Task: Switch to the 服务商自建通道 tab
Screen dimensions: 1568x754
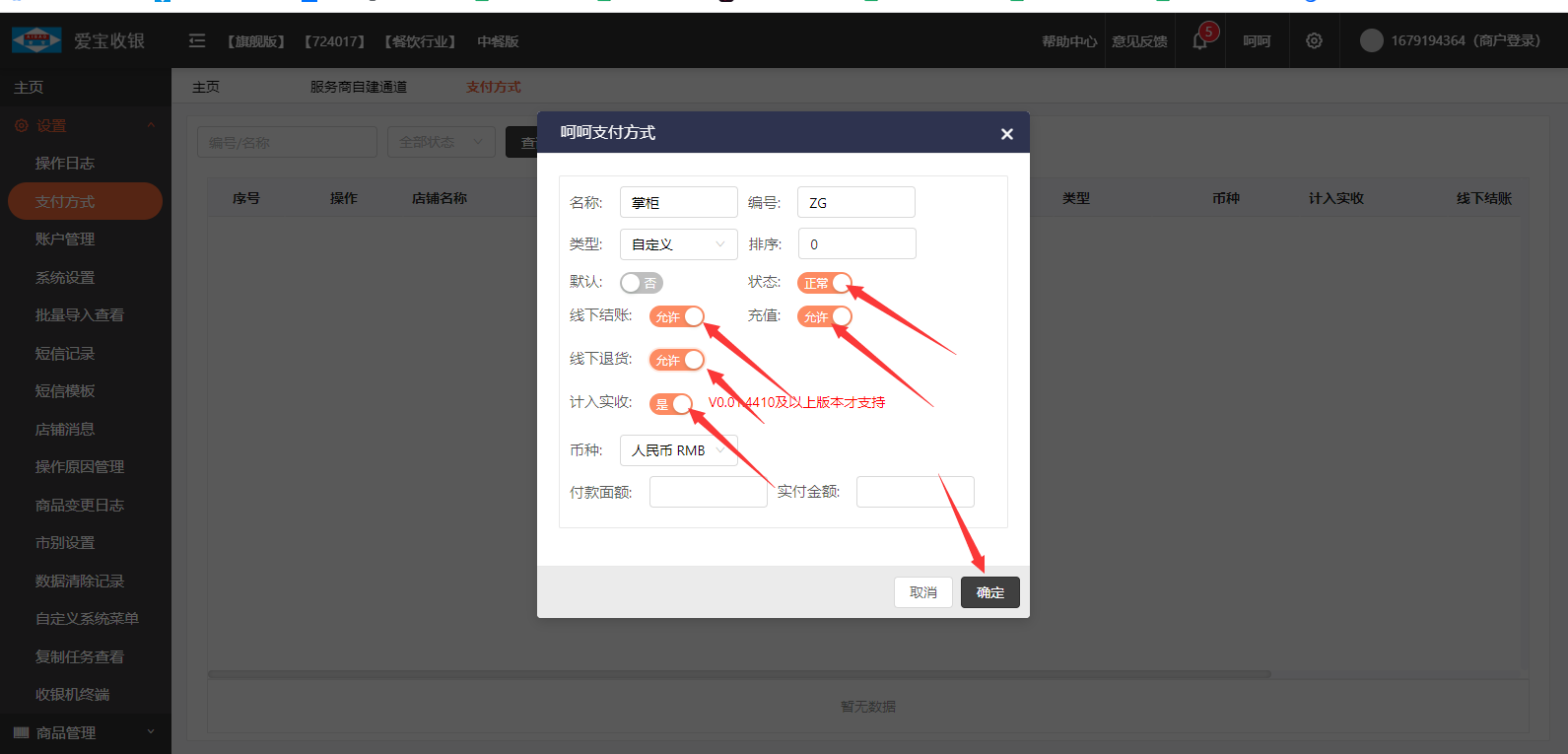Action: tap(358, 87)
